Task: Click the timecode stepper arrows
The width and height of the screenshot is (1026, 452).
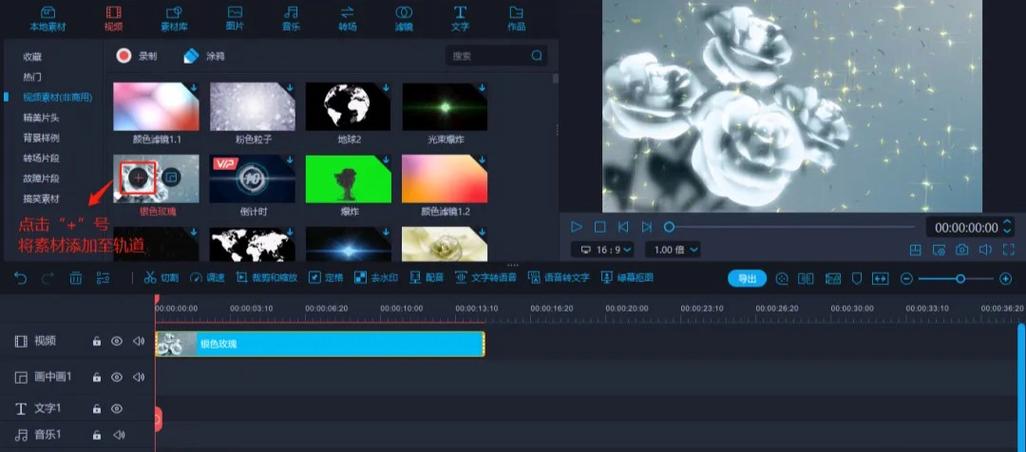Action: pos(1007,227)
